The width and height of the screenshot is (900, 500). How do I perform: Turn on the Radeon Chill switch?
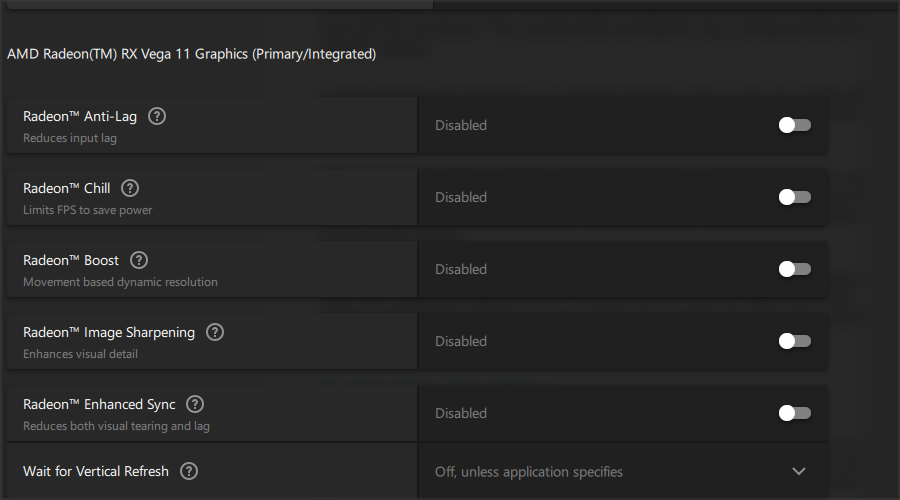[x=794, y=197]
